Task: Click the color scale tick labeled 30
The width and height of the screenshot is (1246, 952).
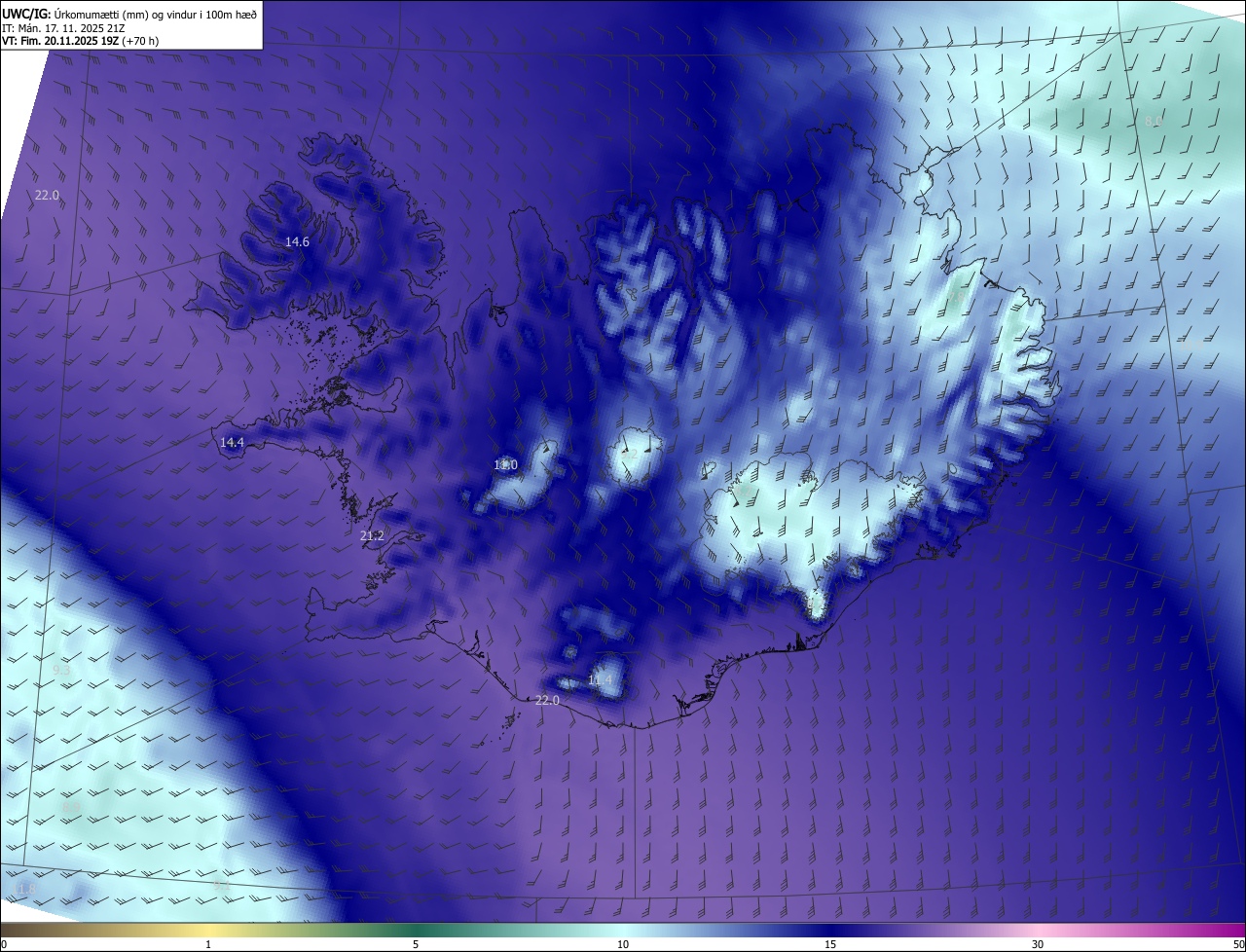Action: 1038,944
